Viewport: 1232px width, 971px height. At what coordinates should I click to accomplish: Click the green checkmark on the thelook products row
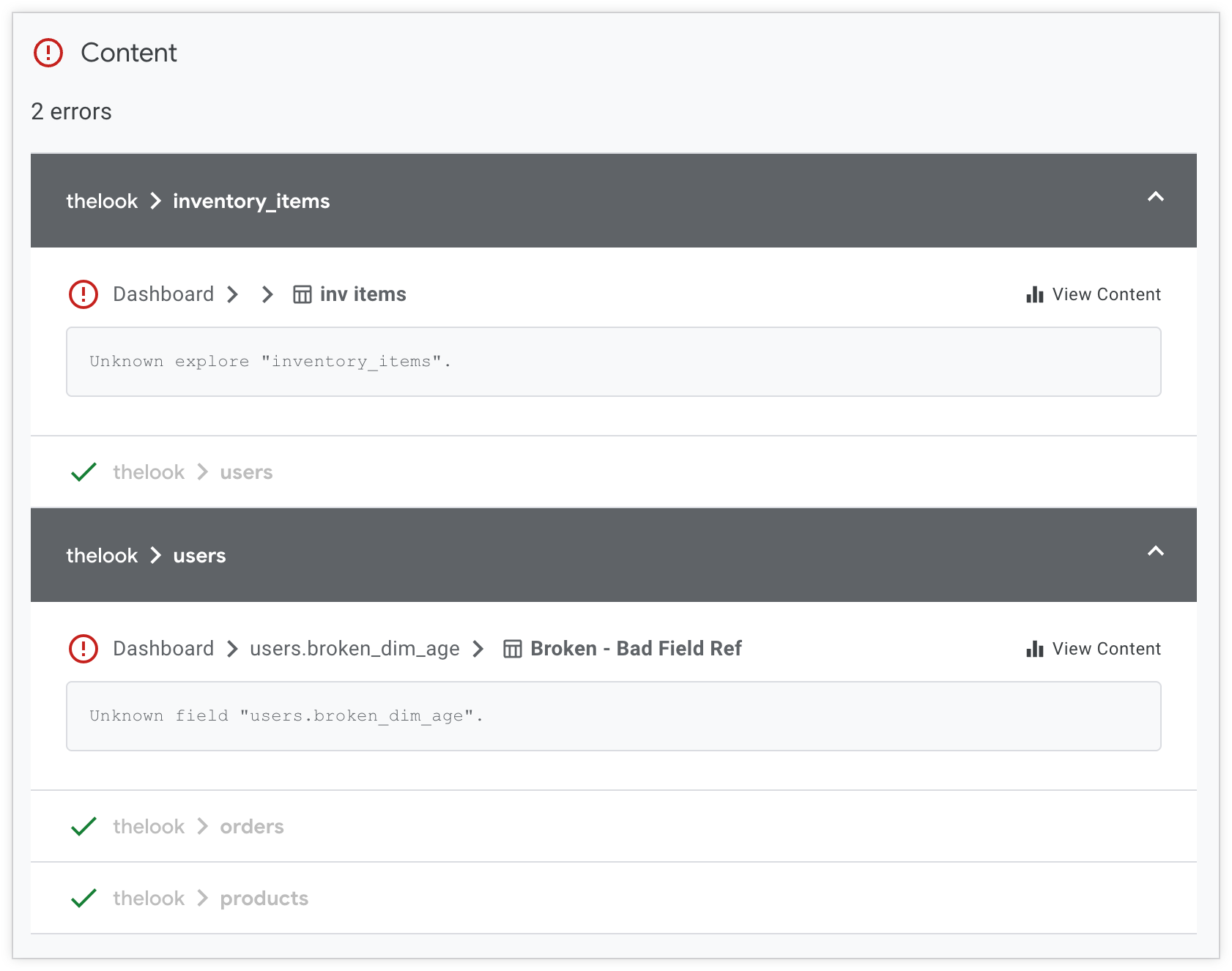click(x=84, y=898)
